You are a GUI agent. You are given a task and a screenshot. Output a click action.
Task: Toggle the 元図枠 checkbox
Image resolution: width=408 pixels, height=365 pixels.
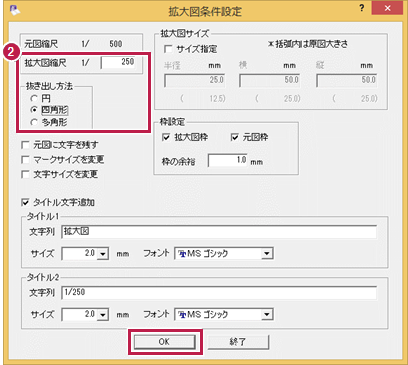(x=235, y=137)
